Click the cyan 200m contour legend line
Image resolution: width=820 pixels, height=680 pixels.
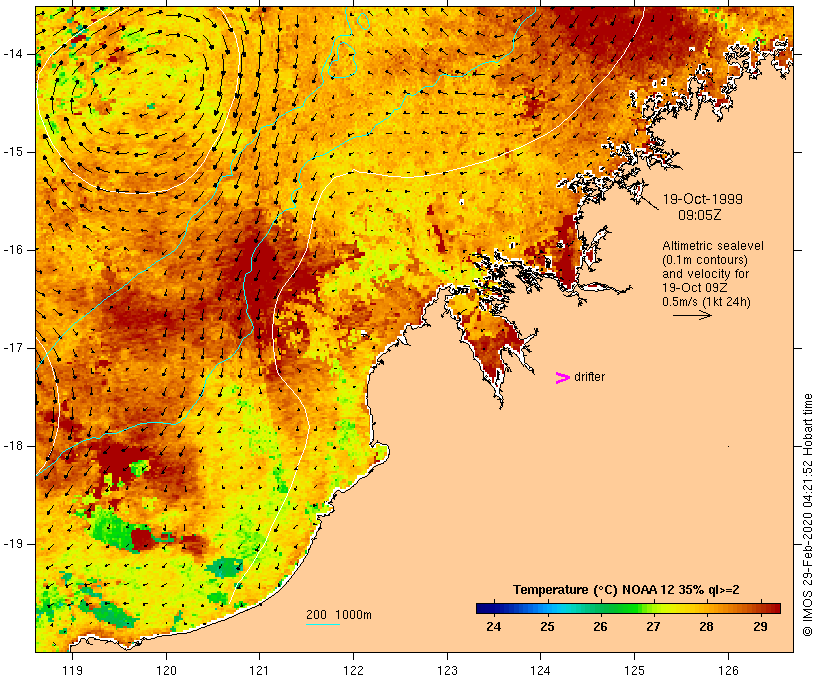pyautogui.click(x=323, y=624)
